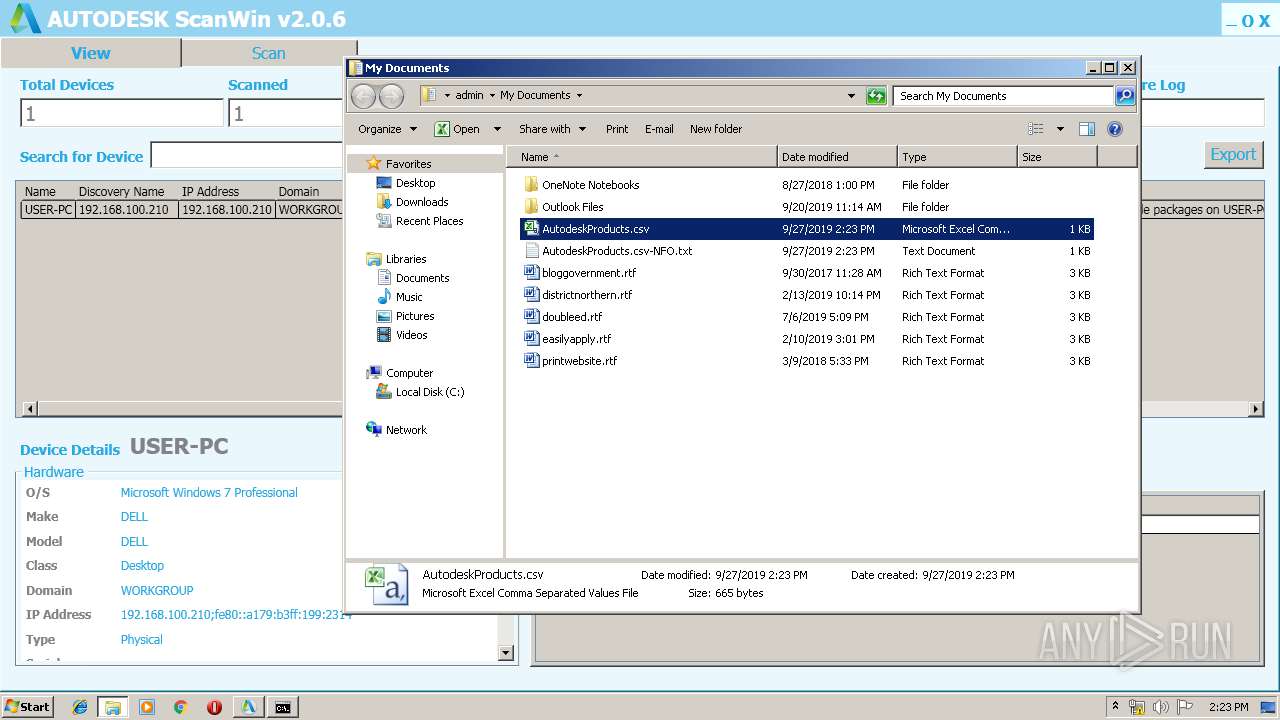Image resolution: width=1280 pixels, height=720 pixels.
Task: Open the Music library
Action: pyautogui.click(x=409, y=297)
